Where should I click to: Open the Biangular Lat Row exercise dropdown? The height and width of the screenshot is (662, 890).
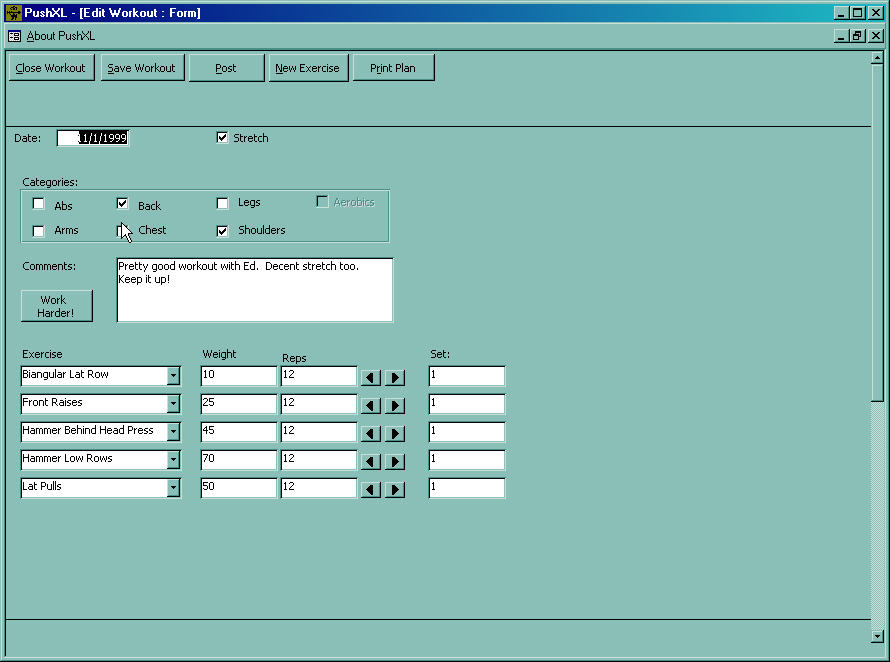[173, 376]
